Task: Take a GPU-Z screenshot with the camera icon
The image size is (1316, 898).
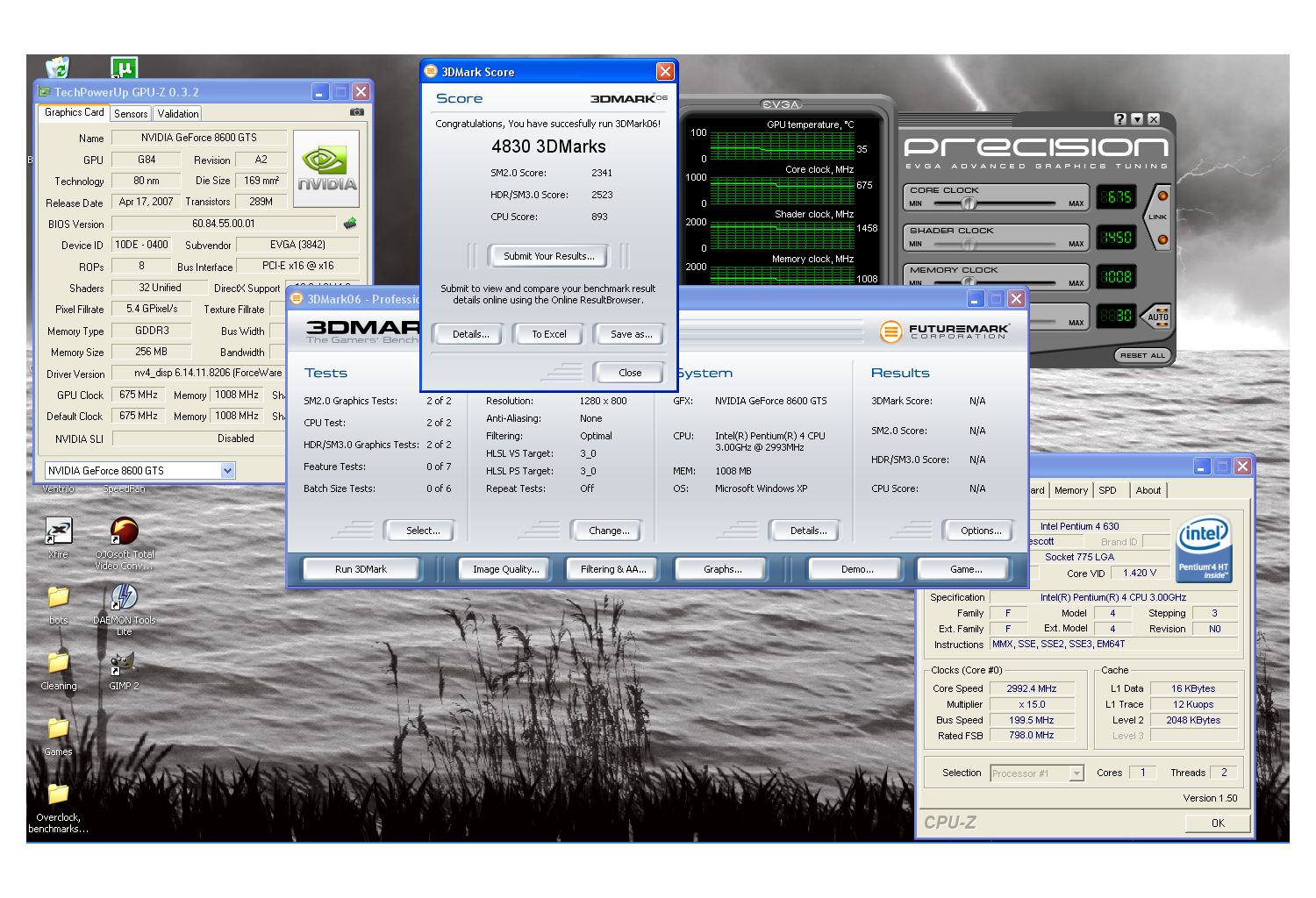Action: (357, 112)
